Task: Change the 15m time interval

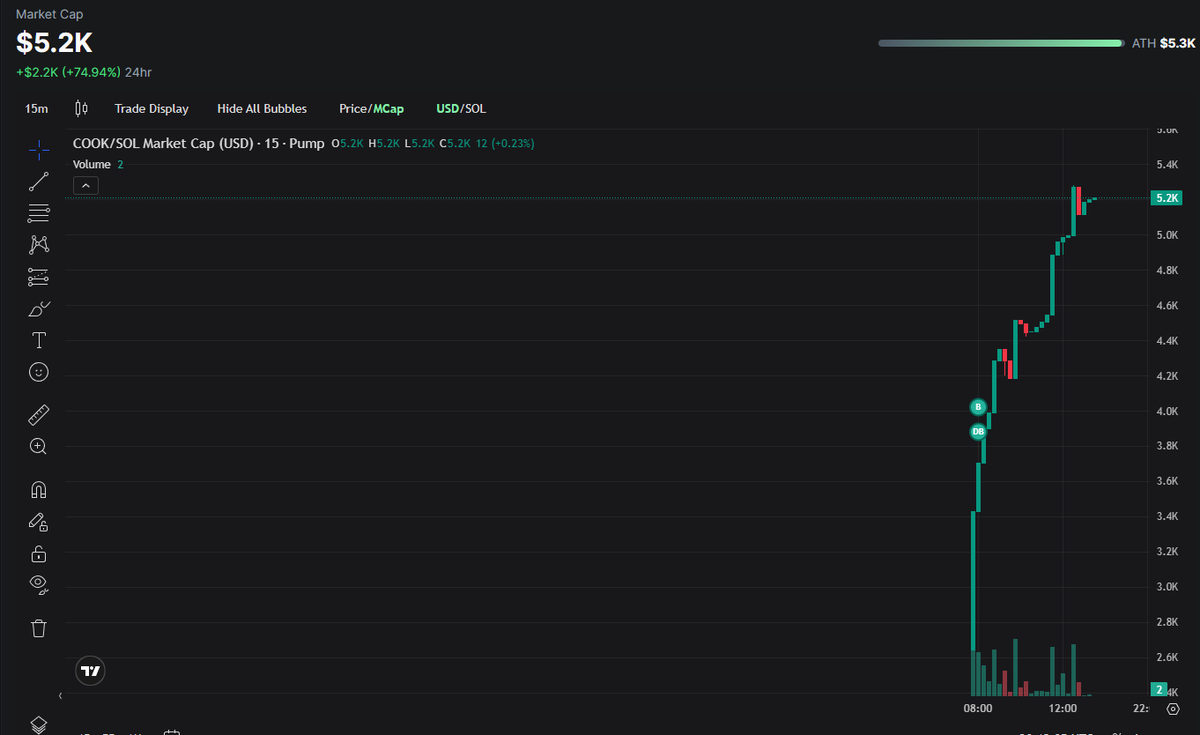Action: pos(36,108)
